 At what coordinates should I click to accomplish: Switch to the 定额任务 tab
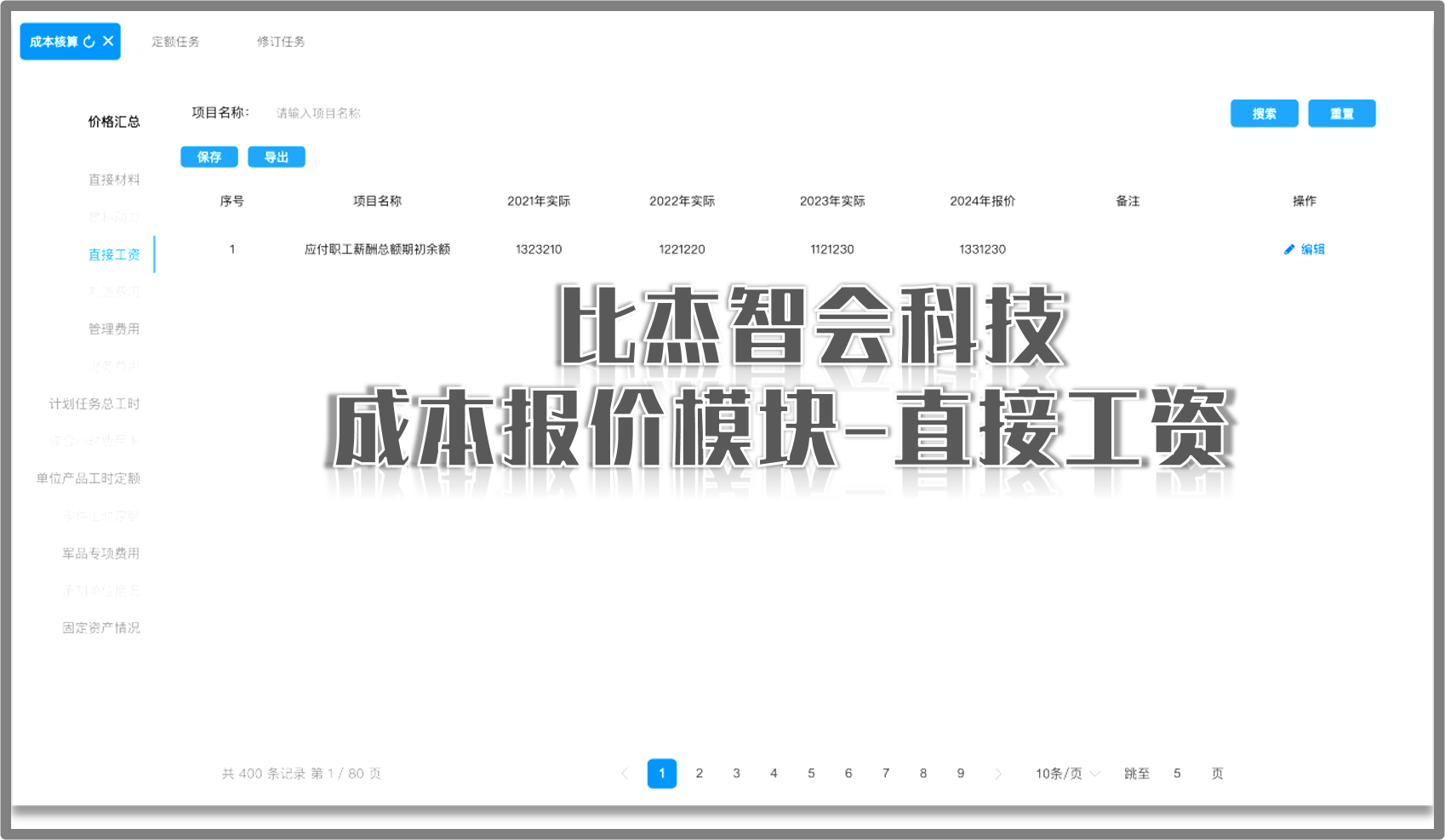pos(175,42)
